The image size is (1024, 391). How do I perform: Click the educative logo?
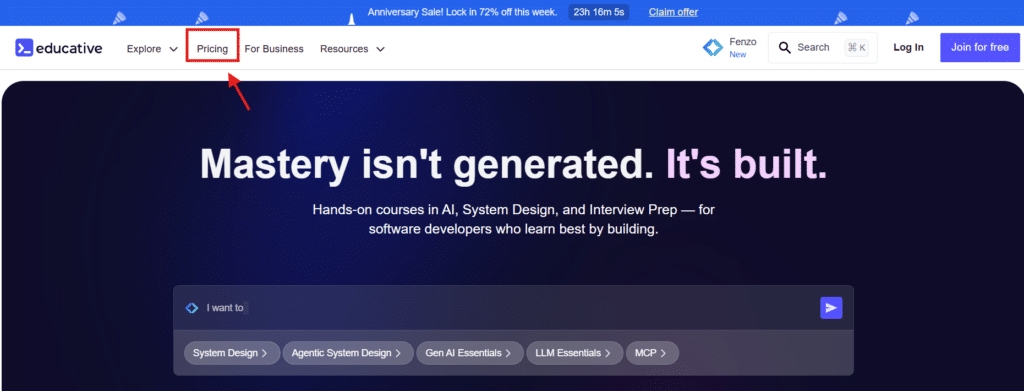tap(59, 48)
